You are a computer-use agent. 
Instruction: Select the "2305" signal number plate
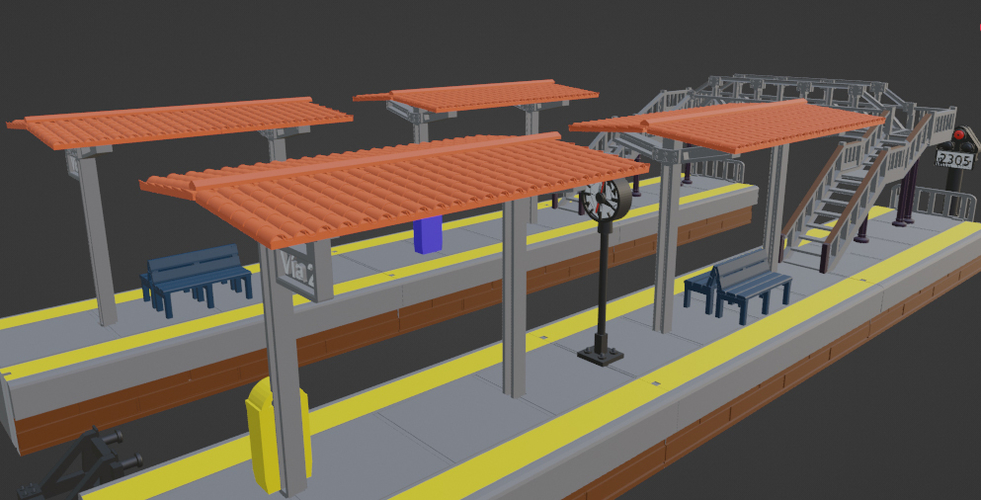pyautogui.click(x=953, y=159)
